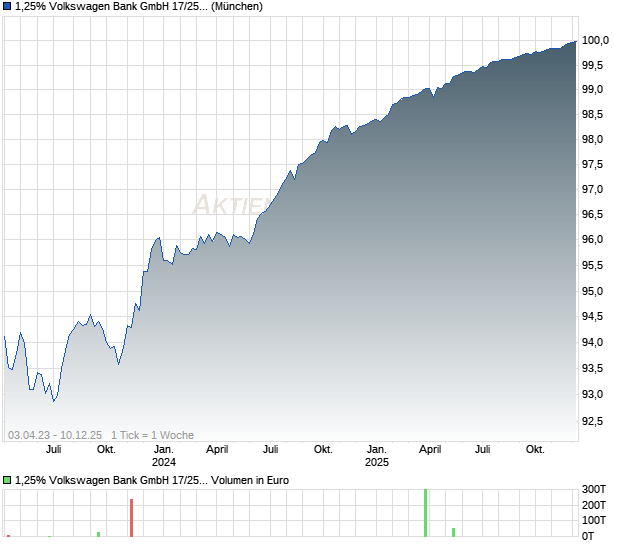
Task: Click the 'April' label after Jan. 2025
Action: tap(430, 450)
